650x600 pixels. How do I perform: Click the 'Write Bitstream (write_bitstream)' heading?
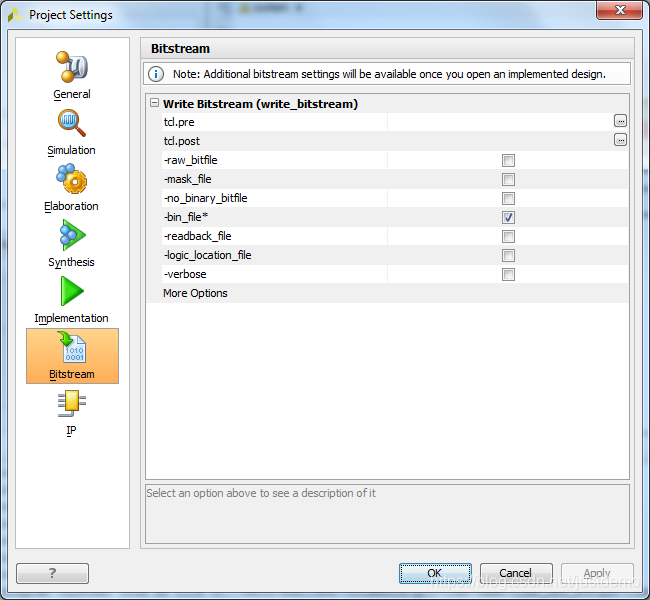click(260, 104)
